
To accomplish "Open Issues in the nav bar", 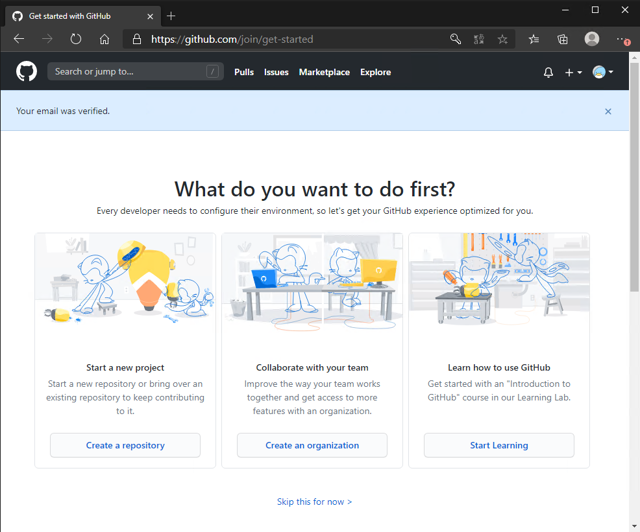I will 276,72.
